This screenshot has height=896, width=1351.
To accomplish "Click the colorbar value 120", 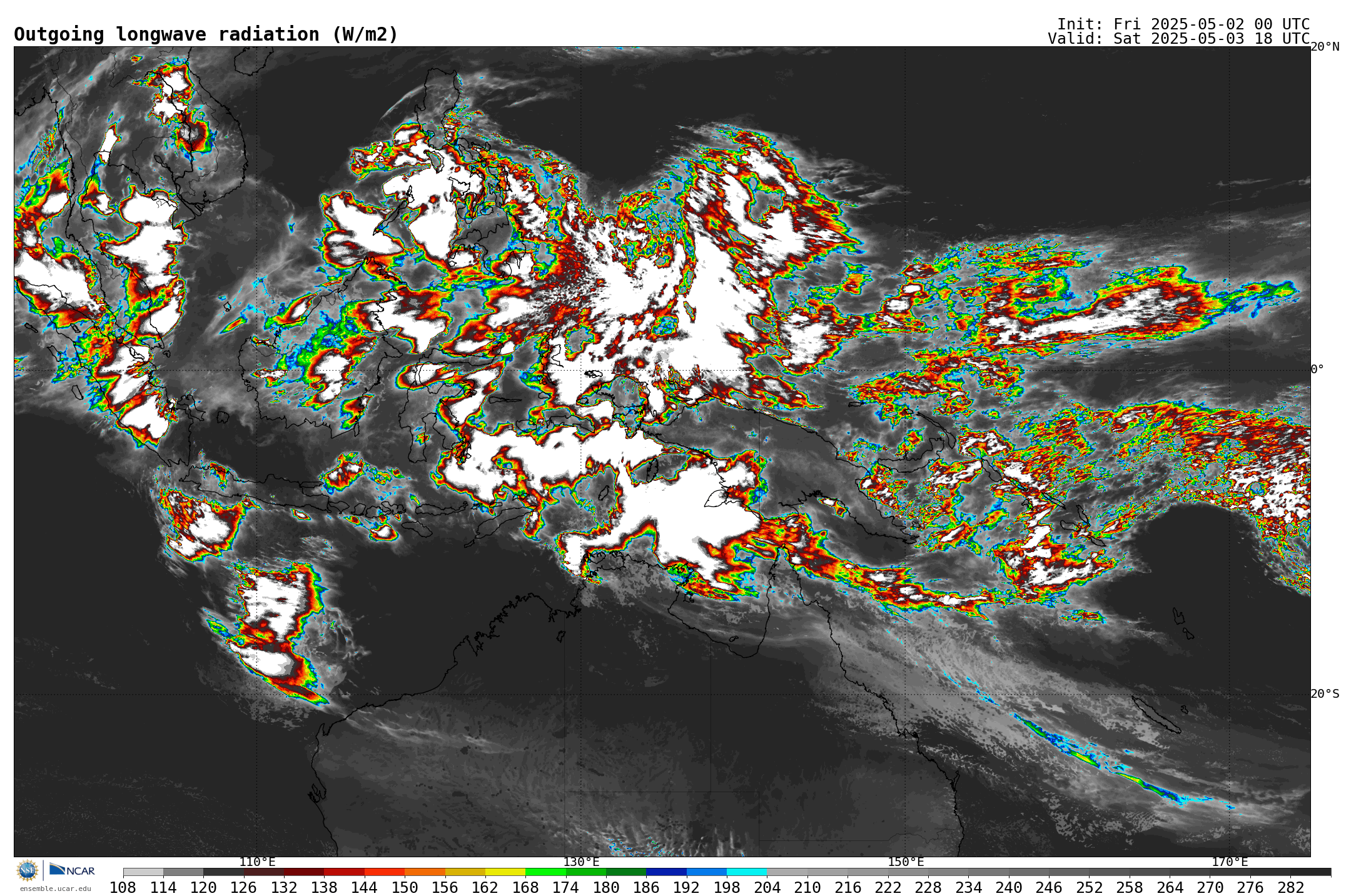I will (203, 888).
